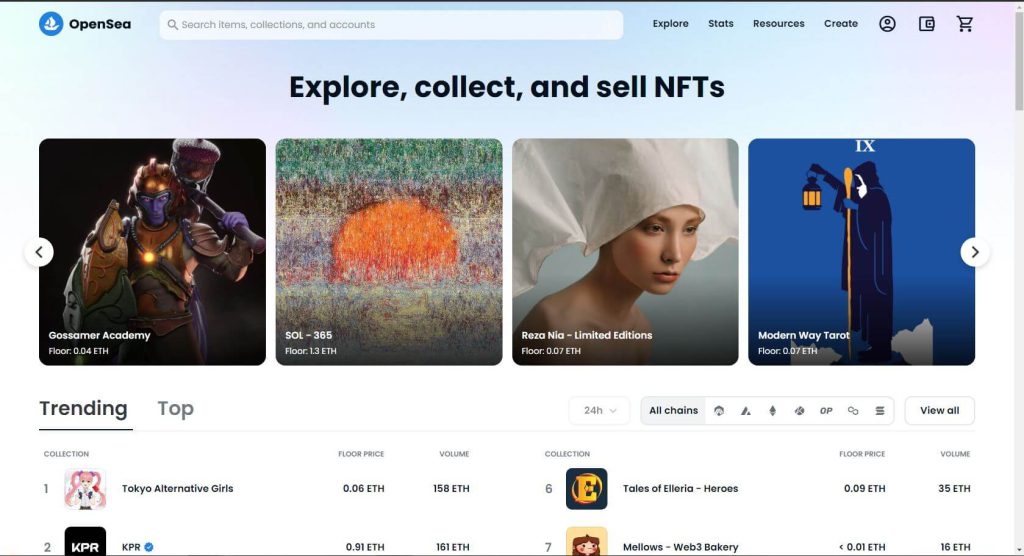Click the 35 ETH volume value
This screenshot has height=556, width=1024.
954,489
